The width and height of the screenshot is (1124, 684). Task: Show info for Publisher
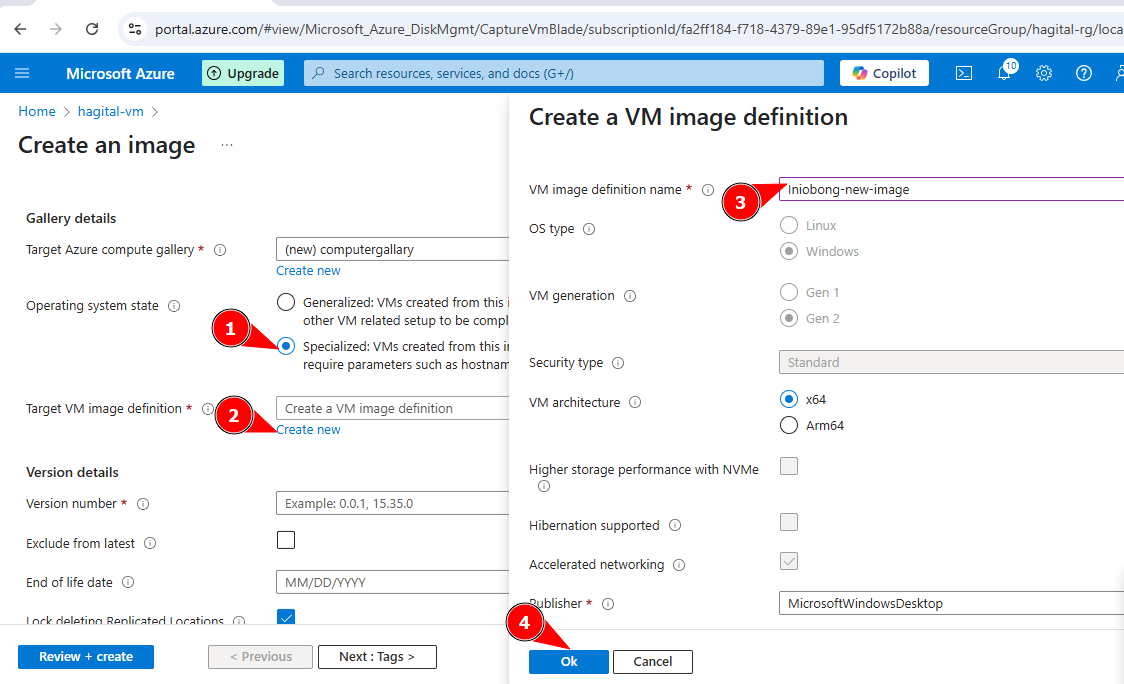pos(608,604)
